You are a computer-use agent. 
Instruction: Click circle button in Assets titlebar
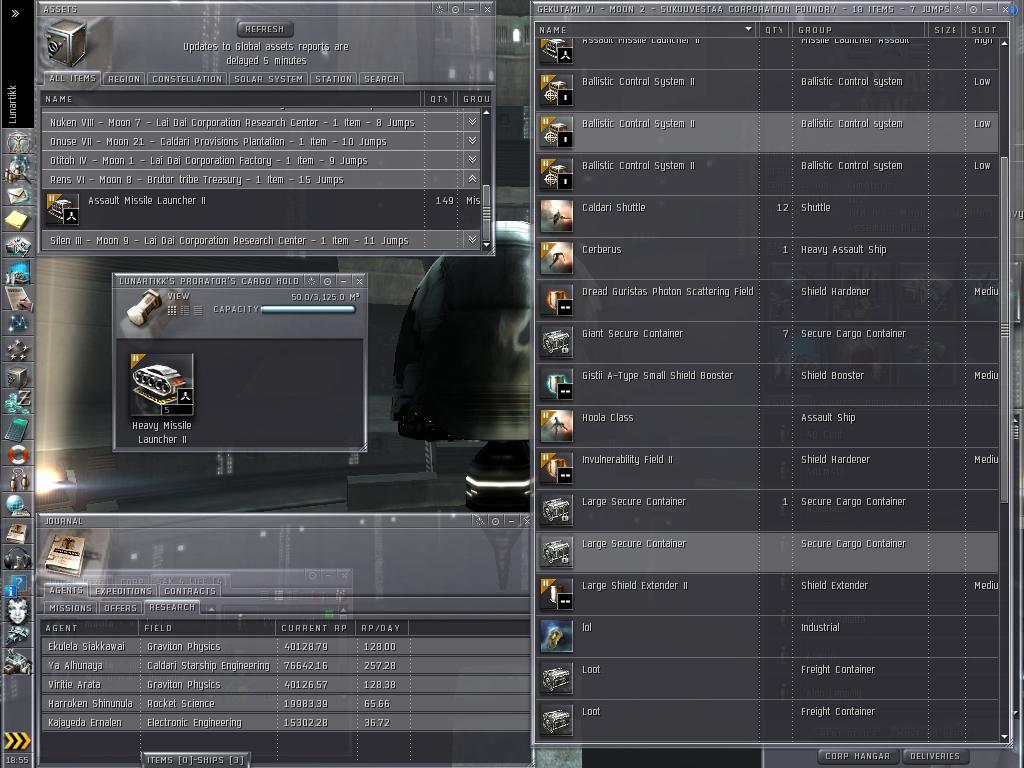(x=455, y=9)
